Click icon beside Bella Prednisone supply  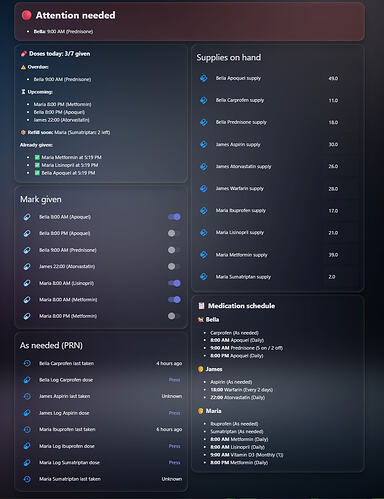click(204, 122)
